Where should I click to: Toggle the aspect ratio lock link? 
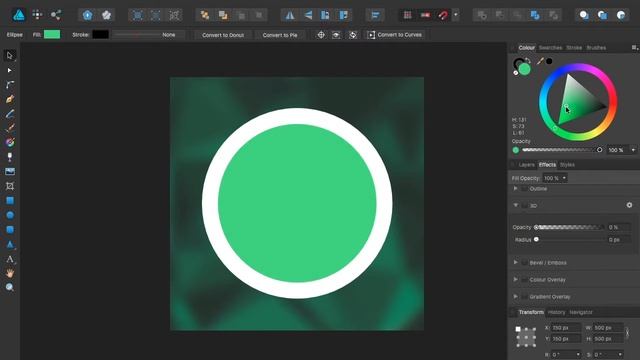tap(627, 333)
